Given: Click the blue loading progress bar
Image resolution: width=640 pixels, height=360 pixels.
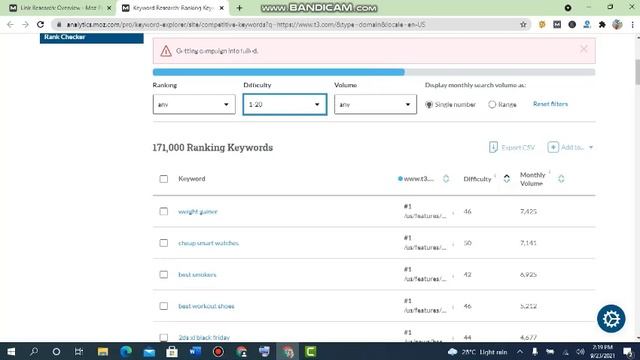Looking at the screenshot, I should [x=279, y=72].
